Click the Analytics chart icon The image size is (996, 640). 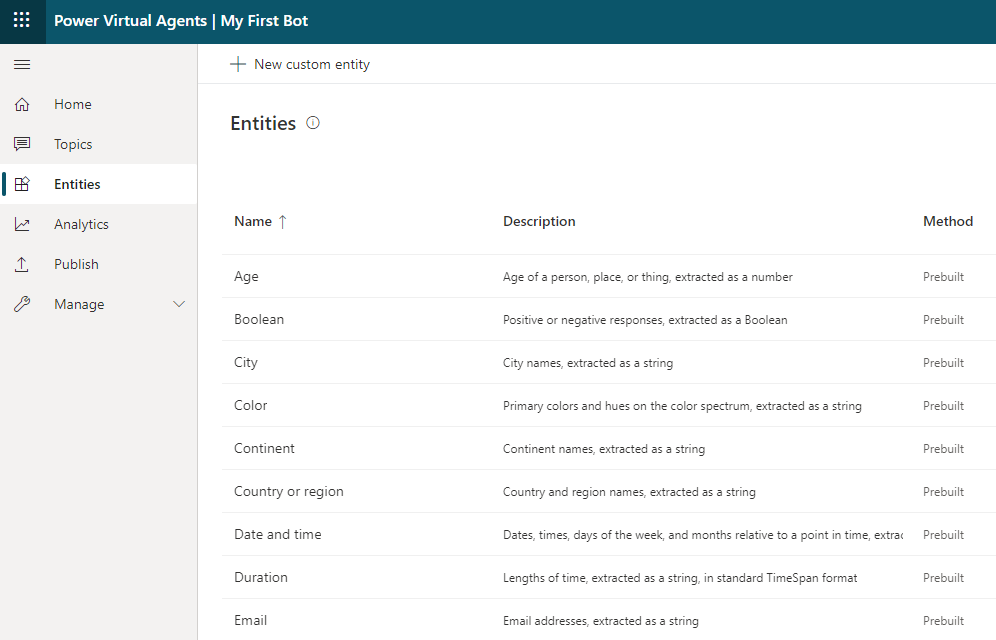22,224
